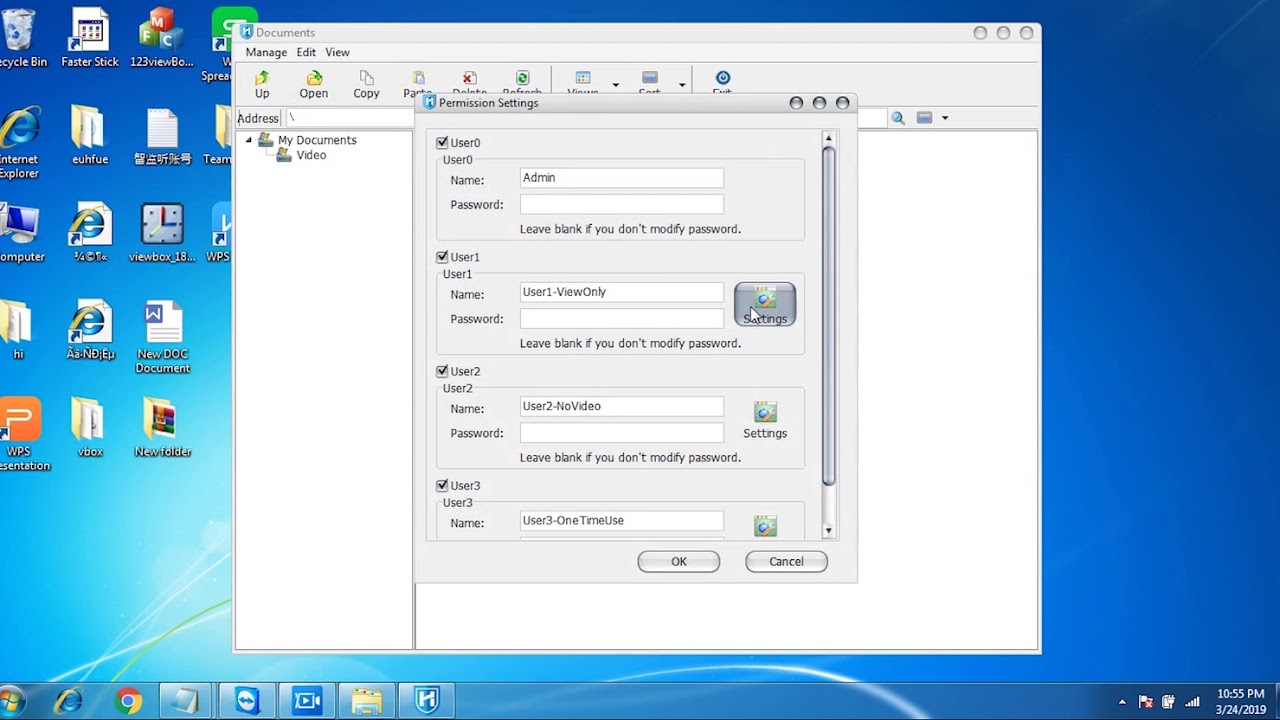
Task: Open the notepad-style taskbar icon
Action: pyautogui.click(x=187, y=701)
